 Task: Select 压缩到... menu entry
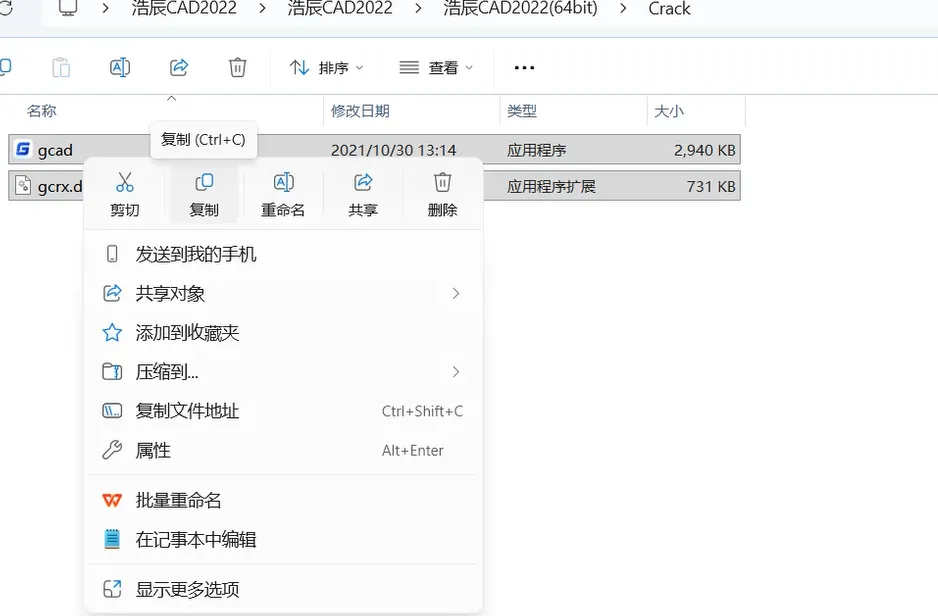point(283,372)
